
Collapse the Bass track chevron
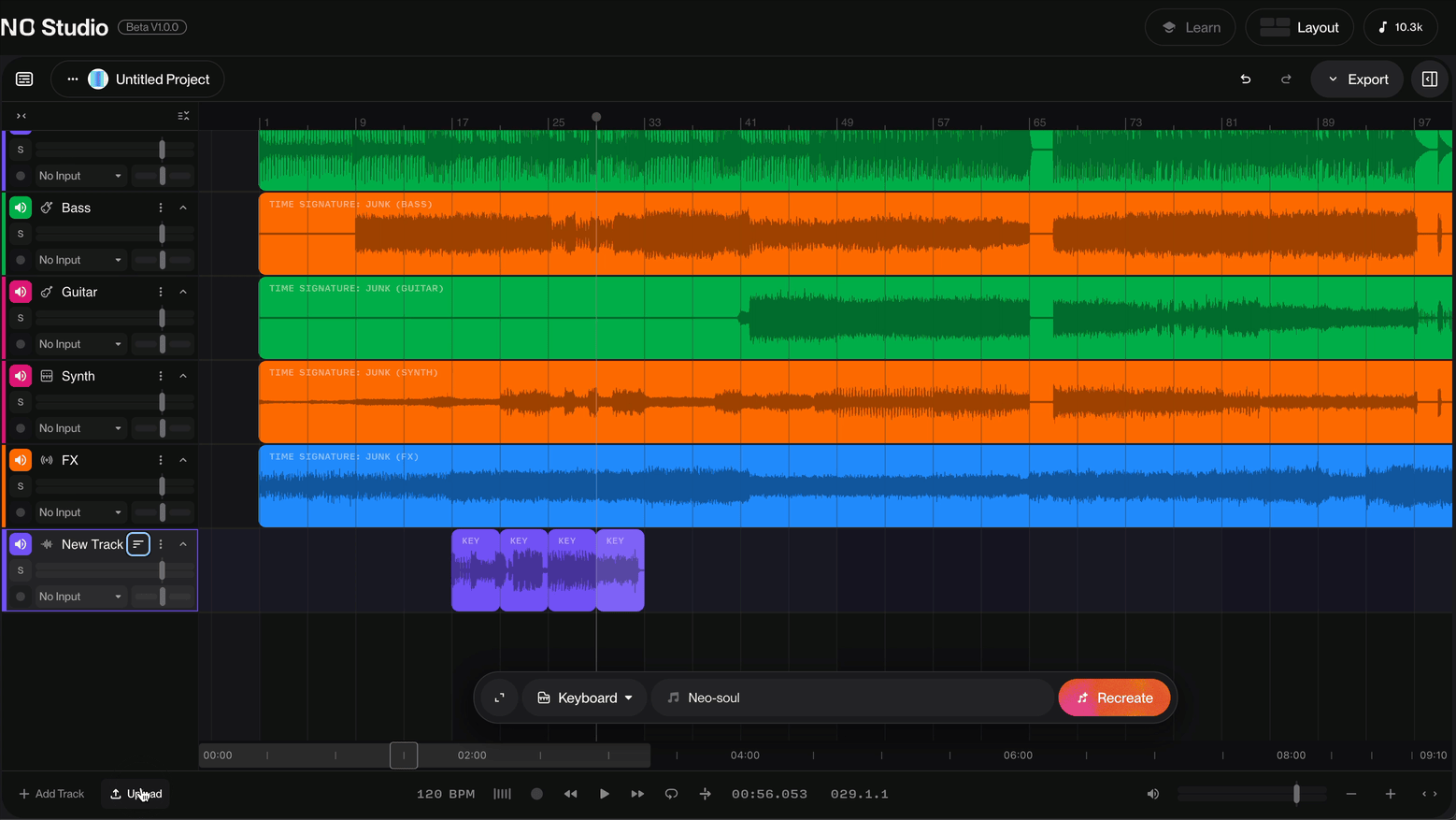183,208
